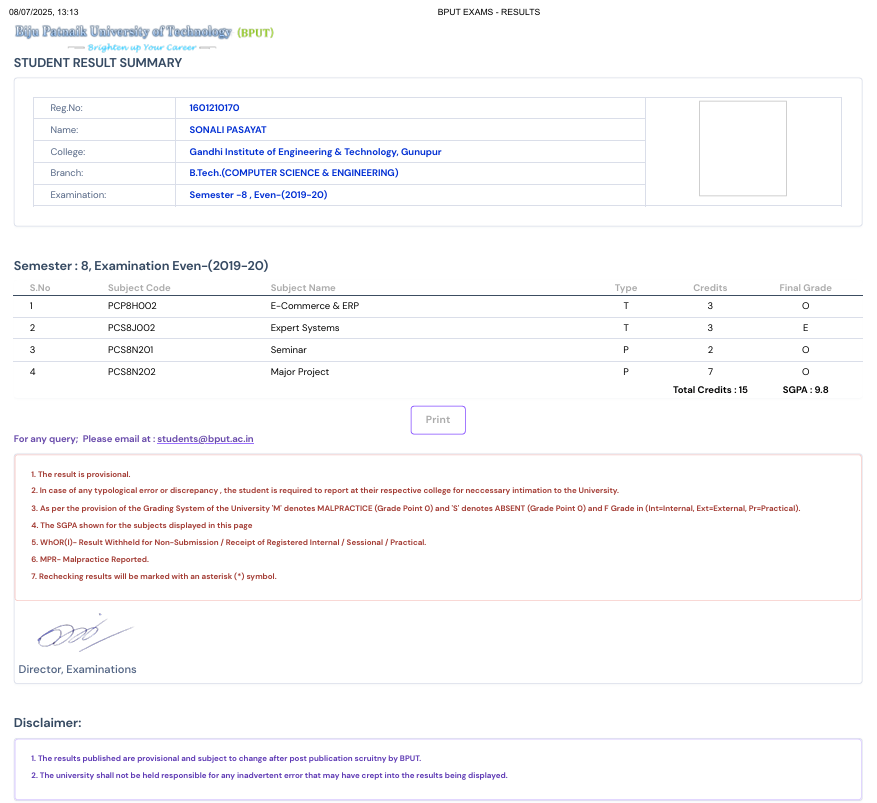Image resolution: width=877 pixels, height=803 pixels.
Task: Click subject name Major Project
Action: tap(300, 372)
